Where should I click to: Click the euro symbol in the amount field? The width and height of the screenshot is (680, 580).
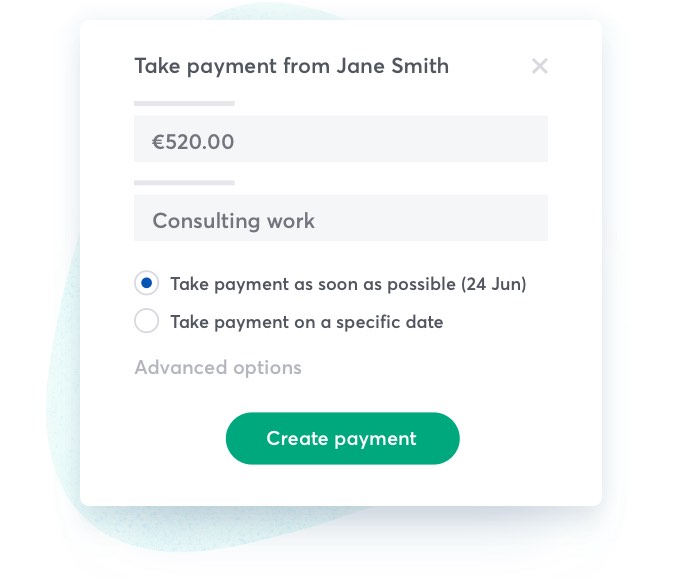tap(158, 142)
